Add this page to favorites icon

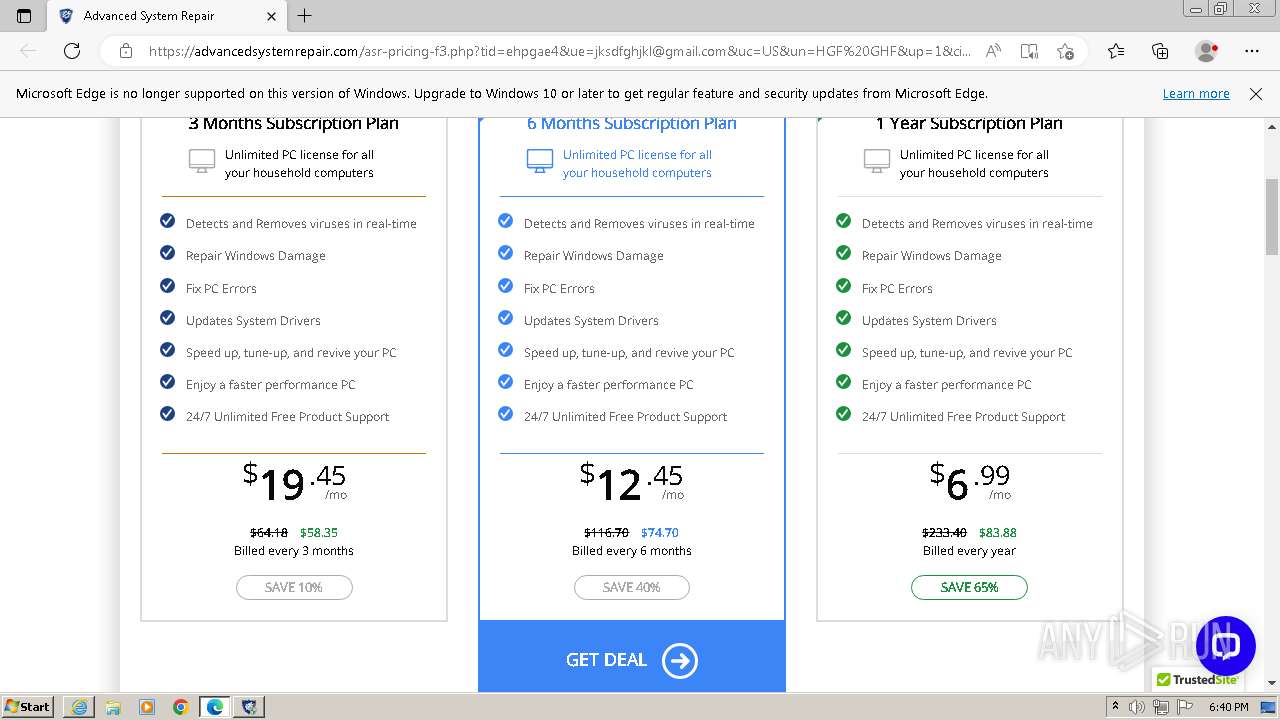pos(1065,51)
